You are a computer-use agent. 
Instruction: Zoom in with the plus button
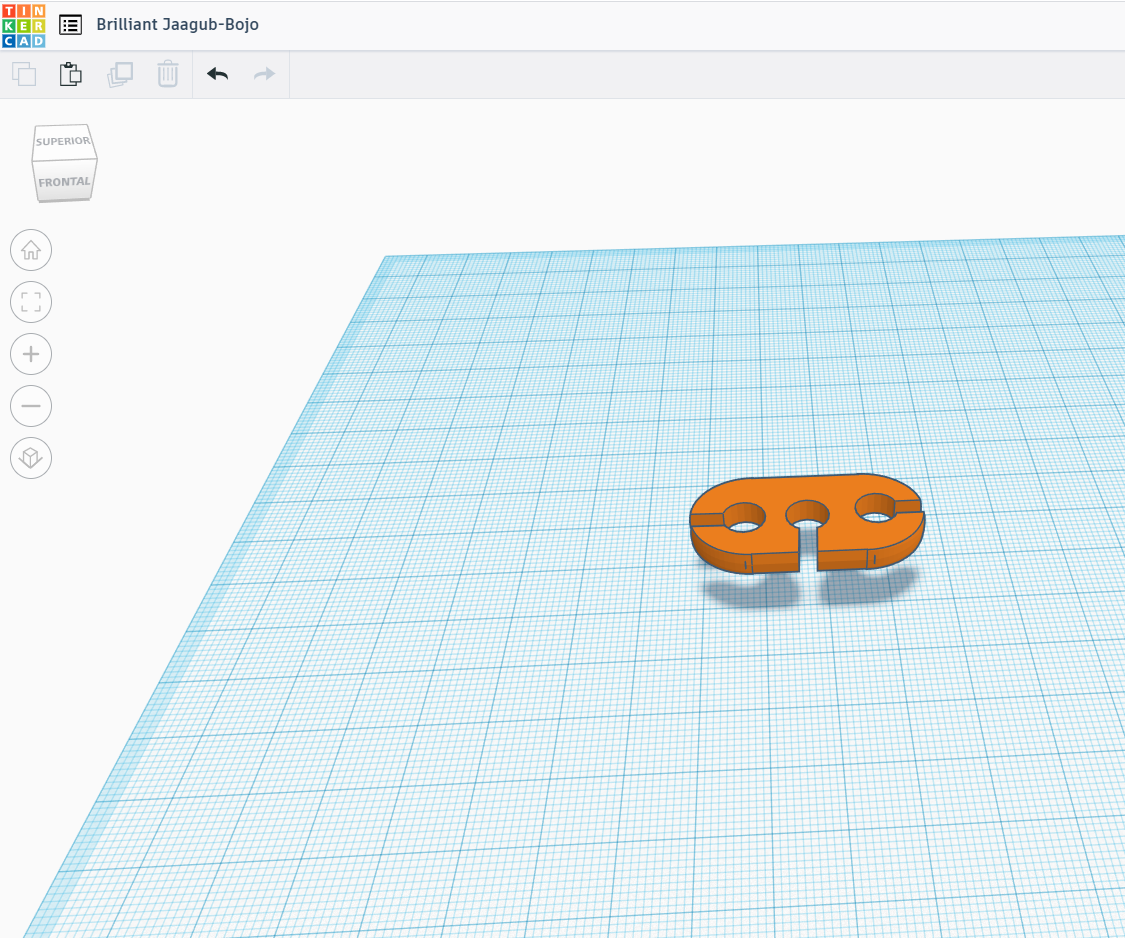31,354
